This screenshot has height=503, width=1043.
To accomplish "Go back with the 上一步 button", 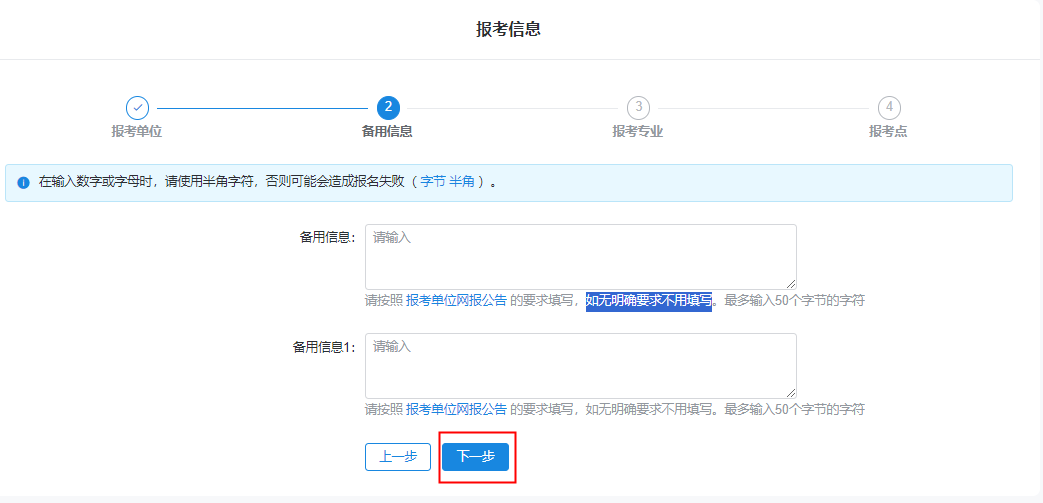I will tap(398, 456).
